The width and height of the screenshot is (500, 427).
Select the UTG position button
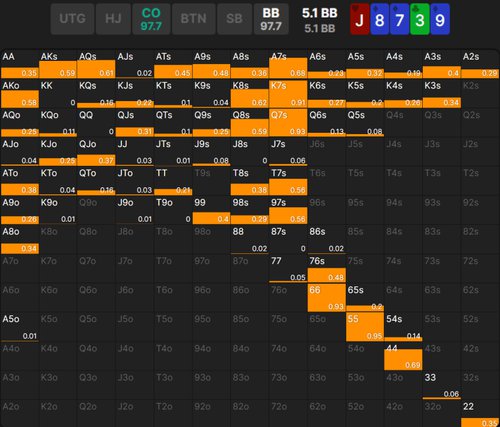tap(72, 19)
